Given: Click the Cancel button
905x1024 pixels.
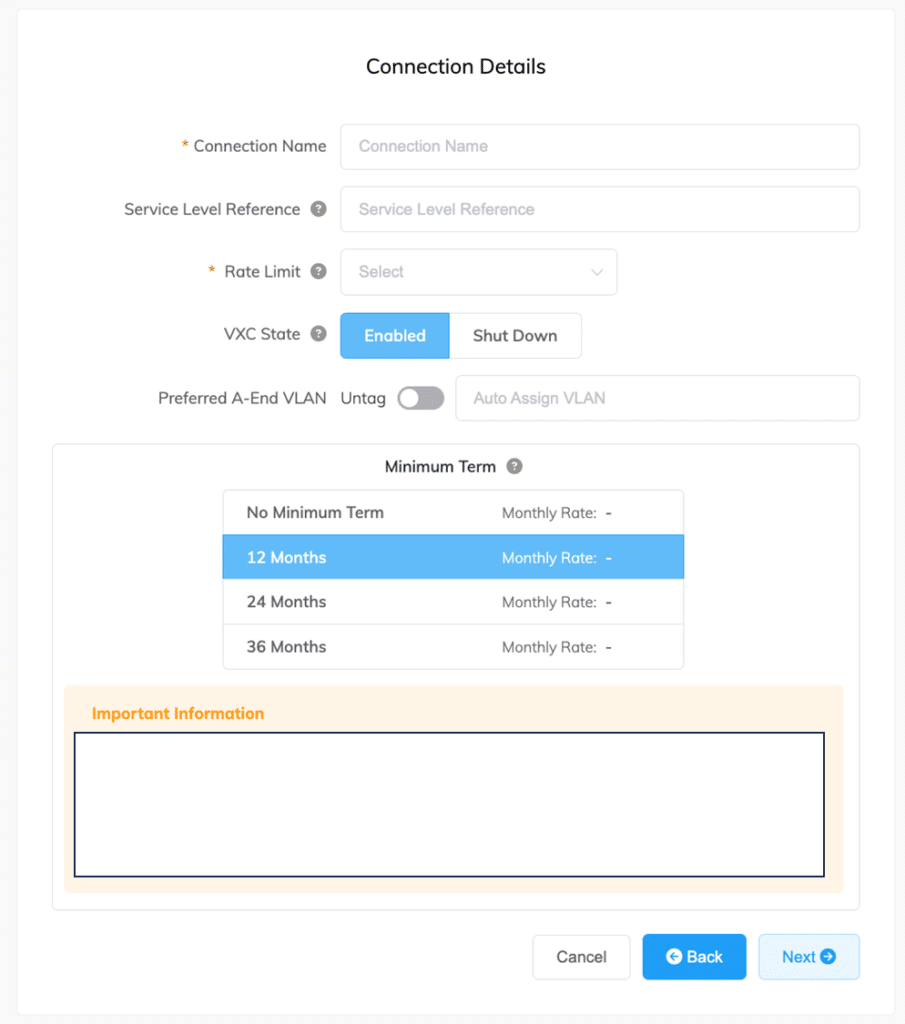Looking at the screenshot, I should (x=581, y=957).
